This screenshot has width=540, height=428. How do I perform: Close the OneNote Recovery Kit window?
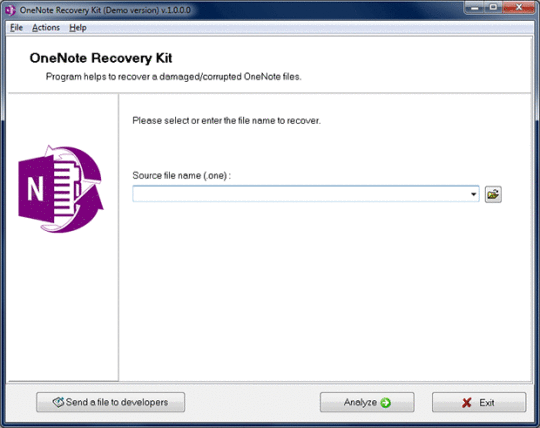(x=518, y=8)
